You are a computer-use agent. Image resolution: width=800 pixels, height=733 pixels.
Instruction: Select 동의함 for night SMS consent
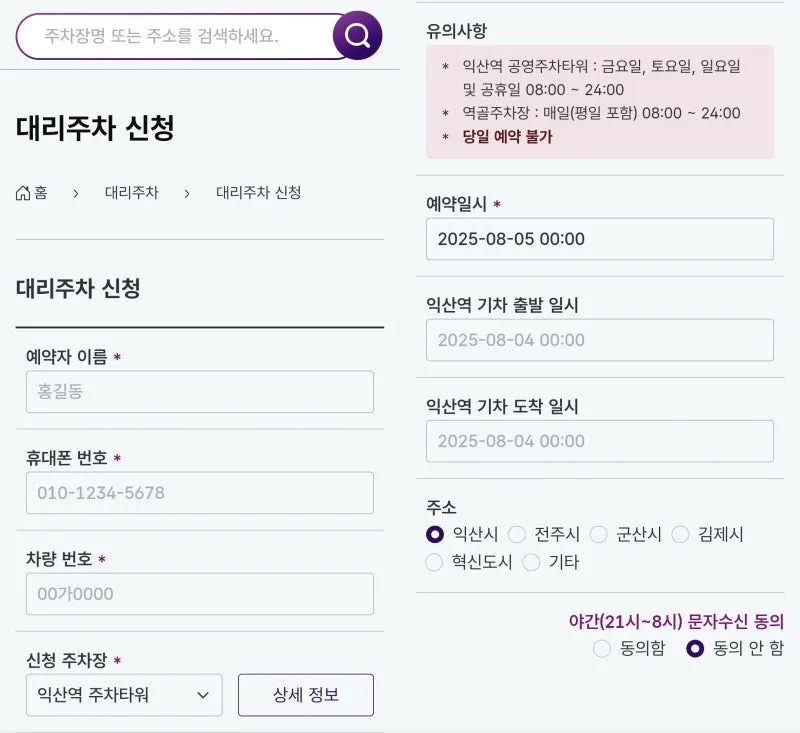(x=602, y=649)
